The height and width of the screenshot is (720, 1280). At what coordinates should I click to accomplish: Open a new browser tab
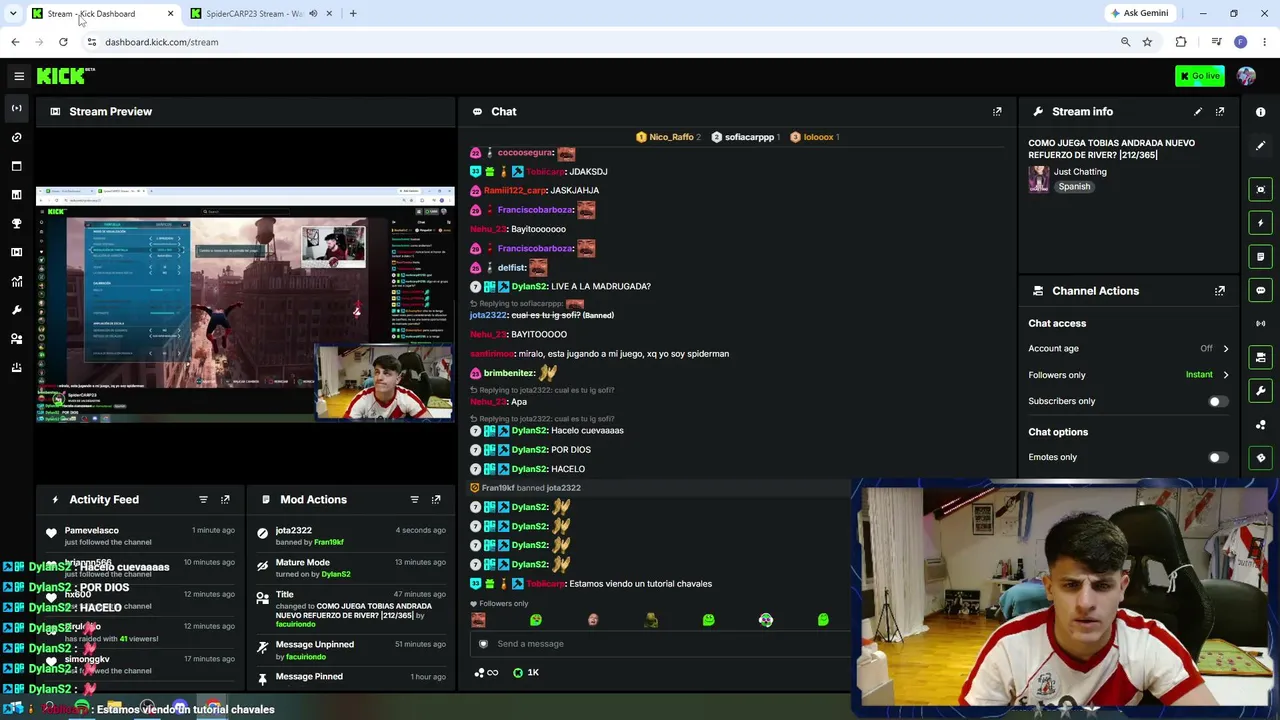point(353,14)
